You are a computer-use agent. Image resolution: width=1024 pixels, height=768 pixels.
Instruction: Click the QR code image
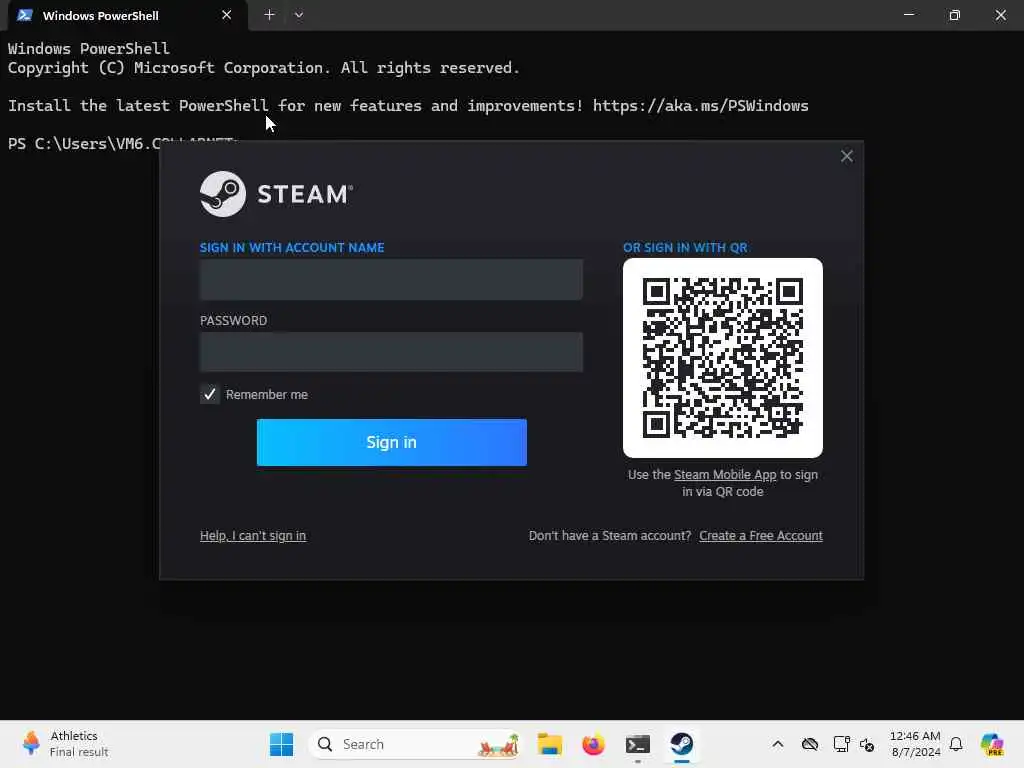click(722, 358)
